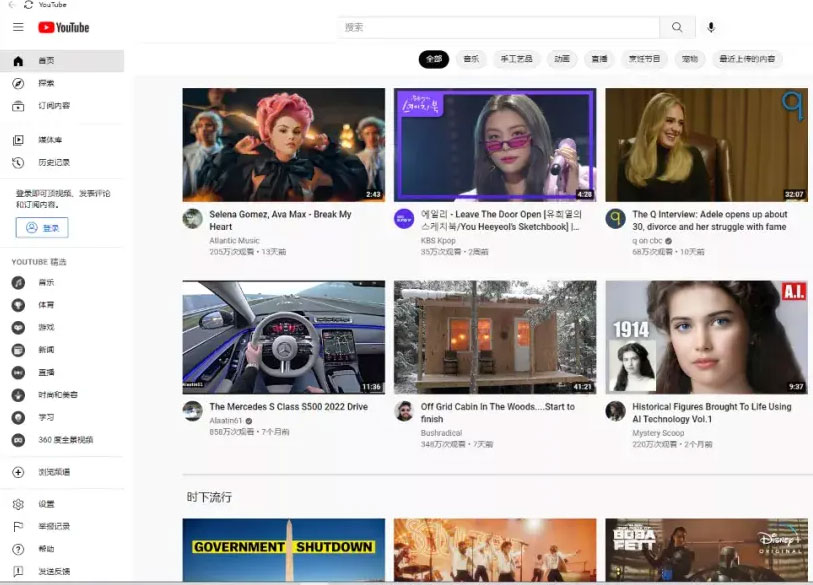Viewport: 813px width, 585px height.
Task: Select the All (全部) filter chip
Action: click(433, 59)
